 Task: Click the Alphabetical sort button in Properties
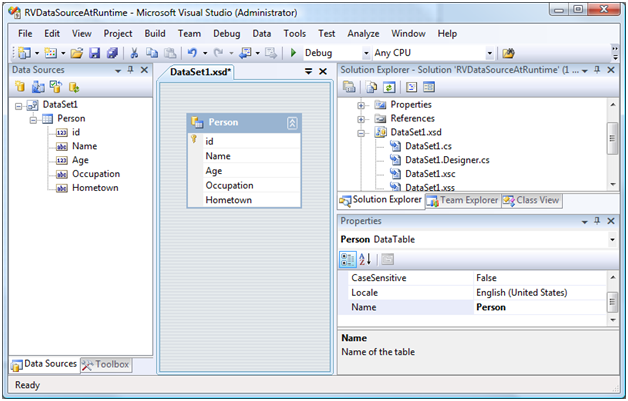coord(365,260)
